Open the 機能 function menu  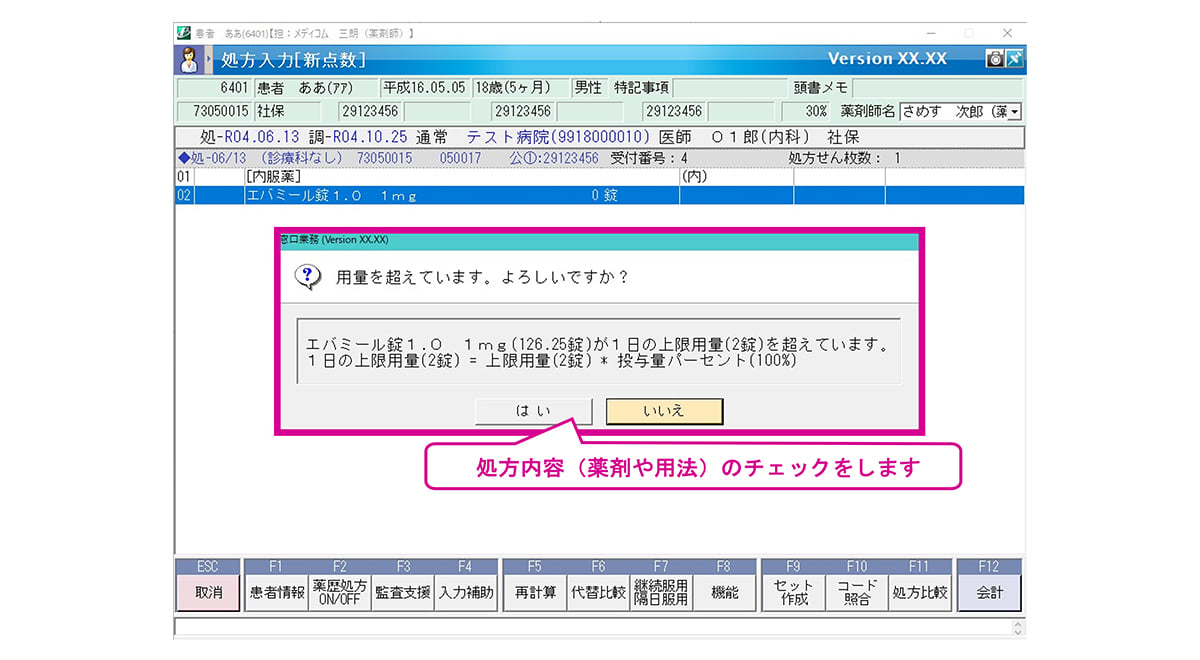[x=724, y=593]
